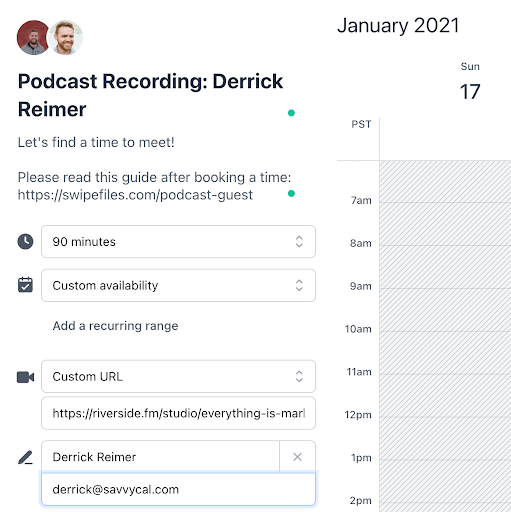
Task: Click the January 2021 month heading
Action: point(398,26)
